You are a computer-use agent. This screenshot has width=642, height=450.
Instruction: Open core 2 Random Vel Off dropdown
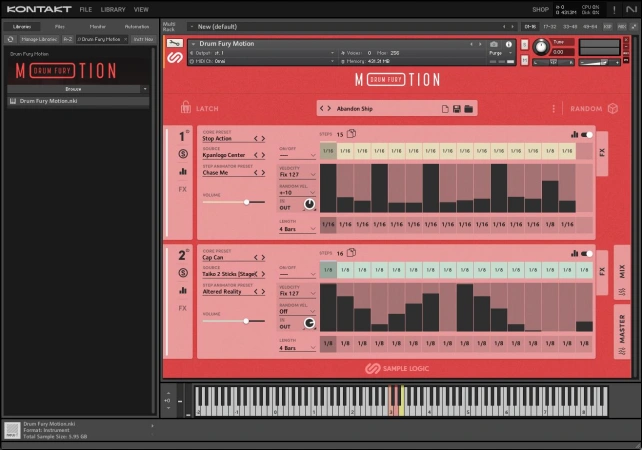tap(297, 311)
